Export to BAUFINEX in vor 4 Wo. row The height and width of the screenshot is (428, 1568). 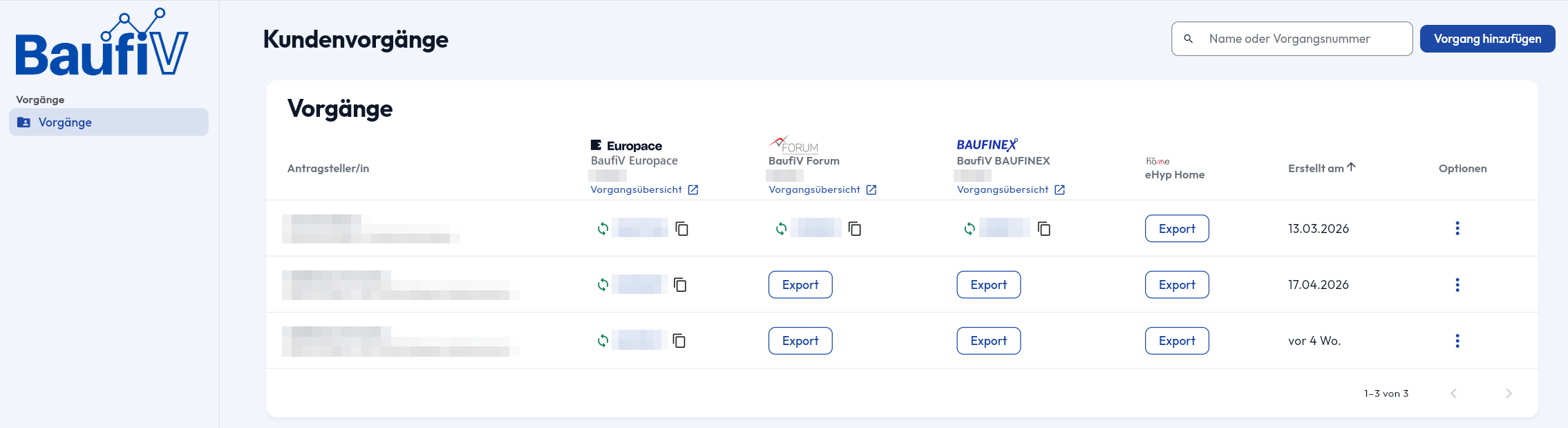tap(988, 340)
